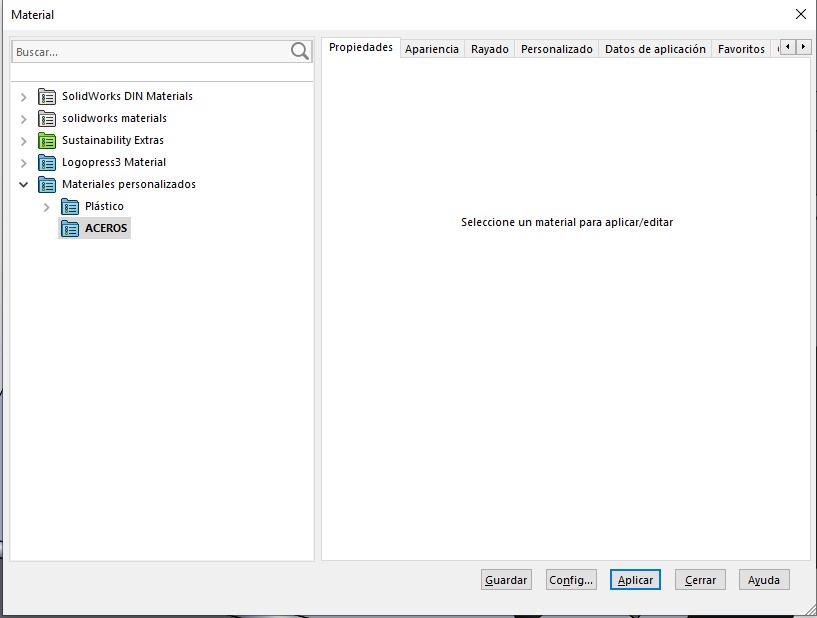817x618 pixels.
Task: Click the Guardar button
Action: 506,580
